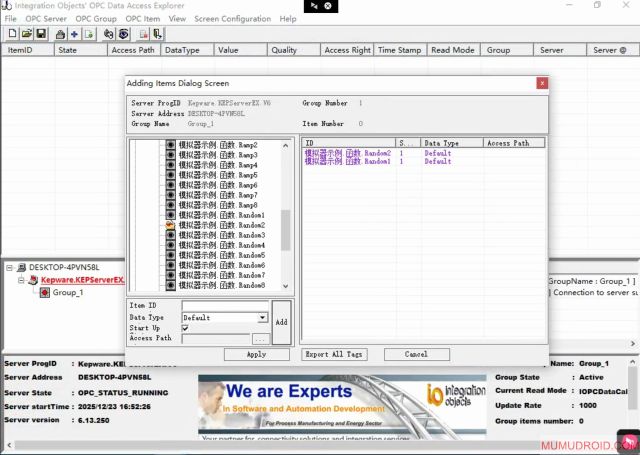640x455 pixels.
Task: Toggle the Start Up checkbox
Action: click(x=185, y=327)
